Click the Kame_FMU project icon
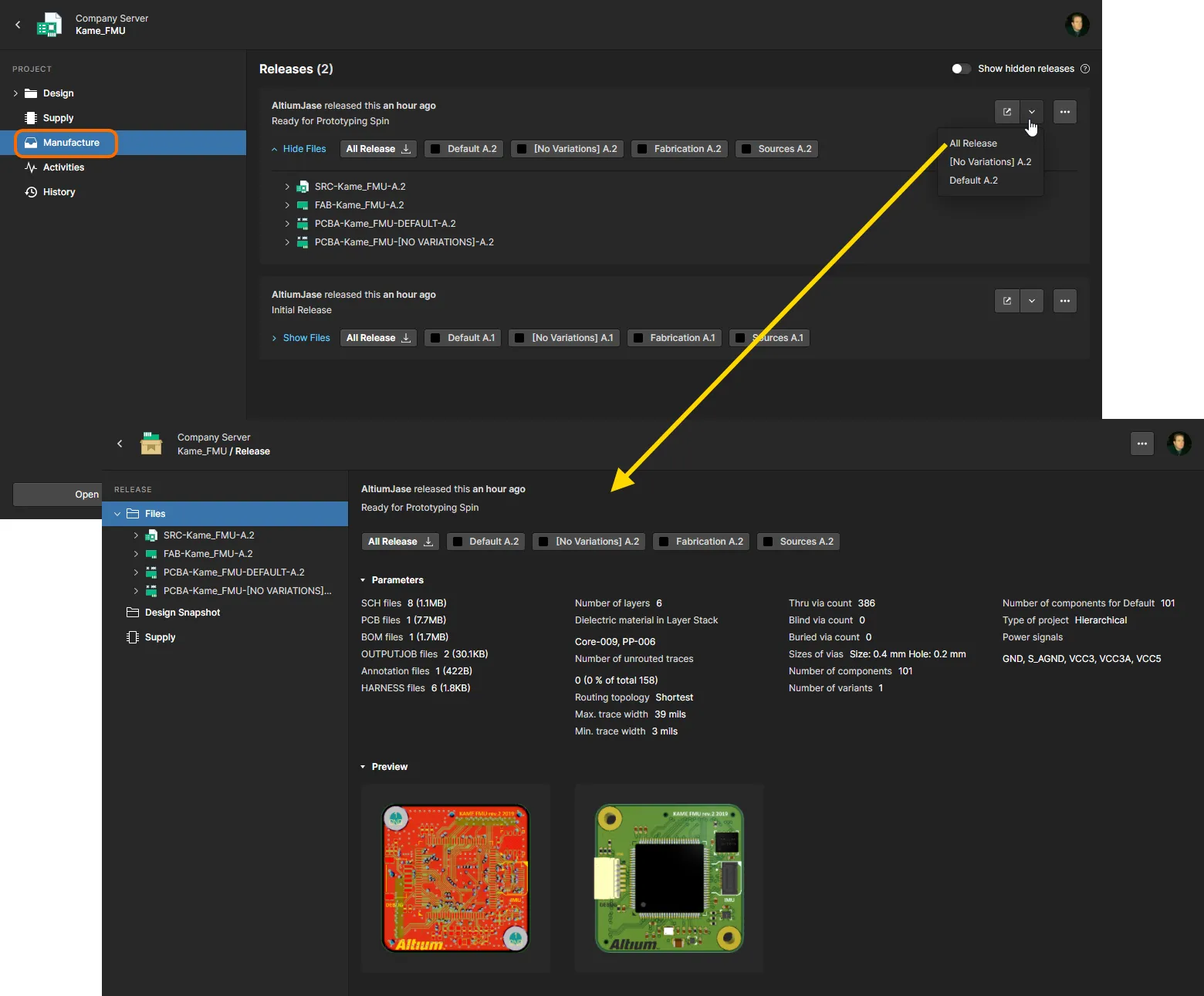 coord(49,25)
